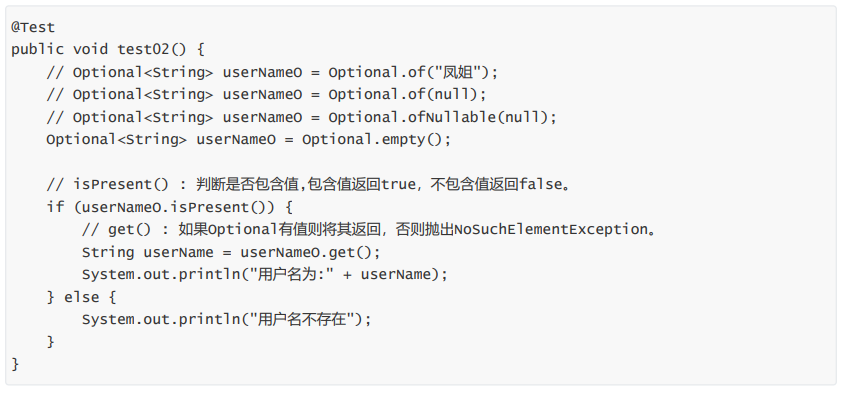Viewport: 843px width, 393px height.
Task: Click the "用户名不存在" string literal
Action: pyautogui.click(x=305, y=320)
